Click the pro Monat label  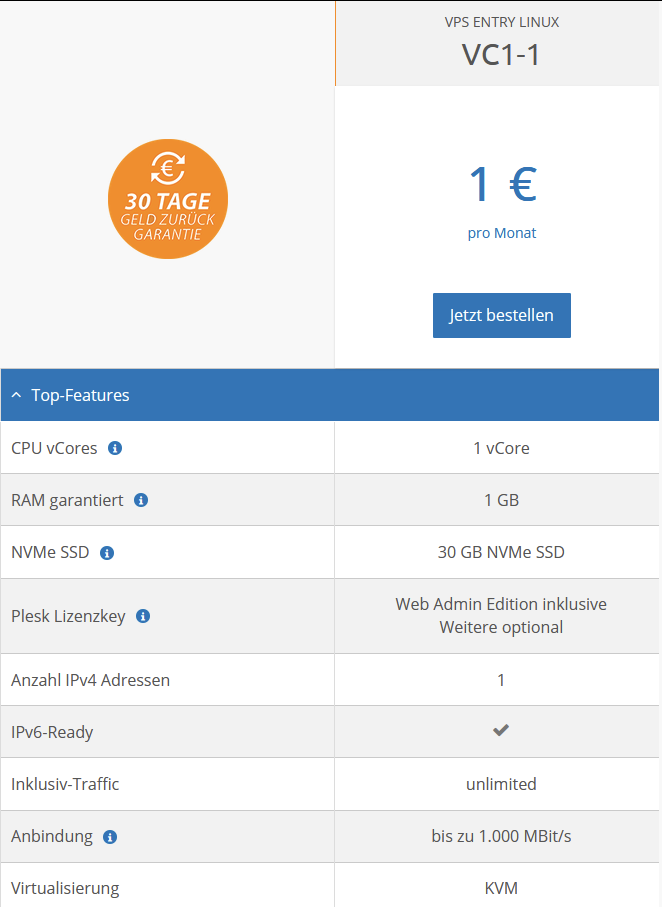502,233
